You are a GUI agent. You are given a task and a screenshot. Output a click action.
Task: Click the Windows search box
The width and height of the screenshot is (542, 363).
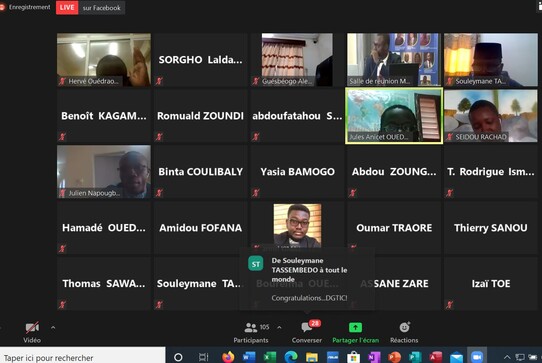point(83,357)
